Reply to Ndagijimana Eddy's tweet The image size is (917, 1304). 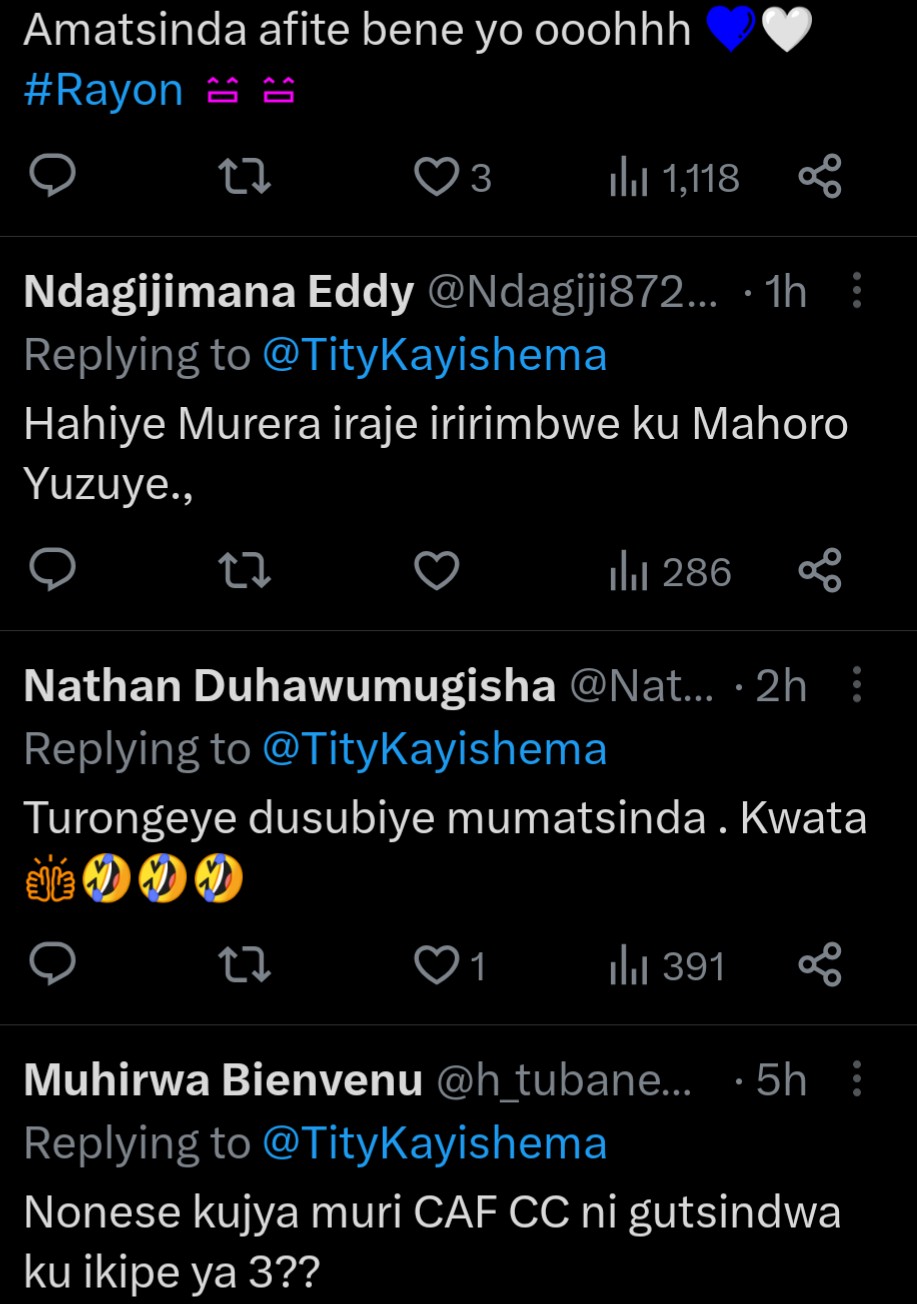pos(51,572)
